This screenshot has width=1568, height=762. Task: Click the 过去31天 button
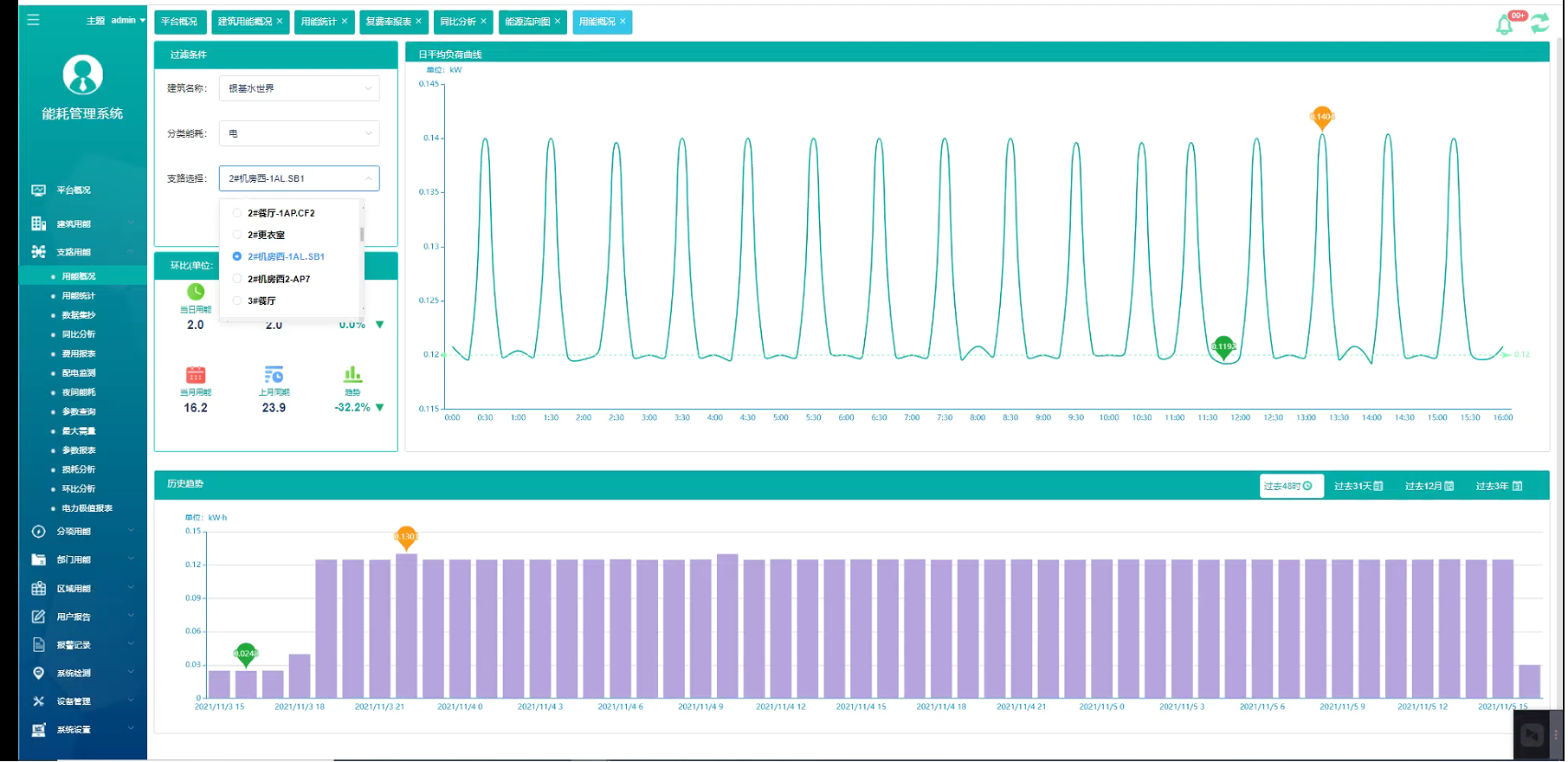point(1358,487)
